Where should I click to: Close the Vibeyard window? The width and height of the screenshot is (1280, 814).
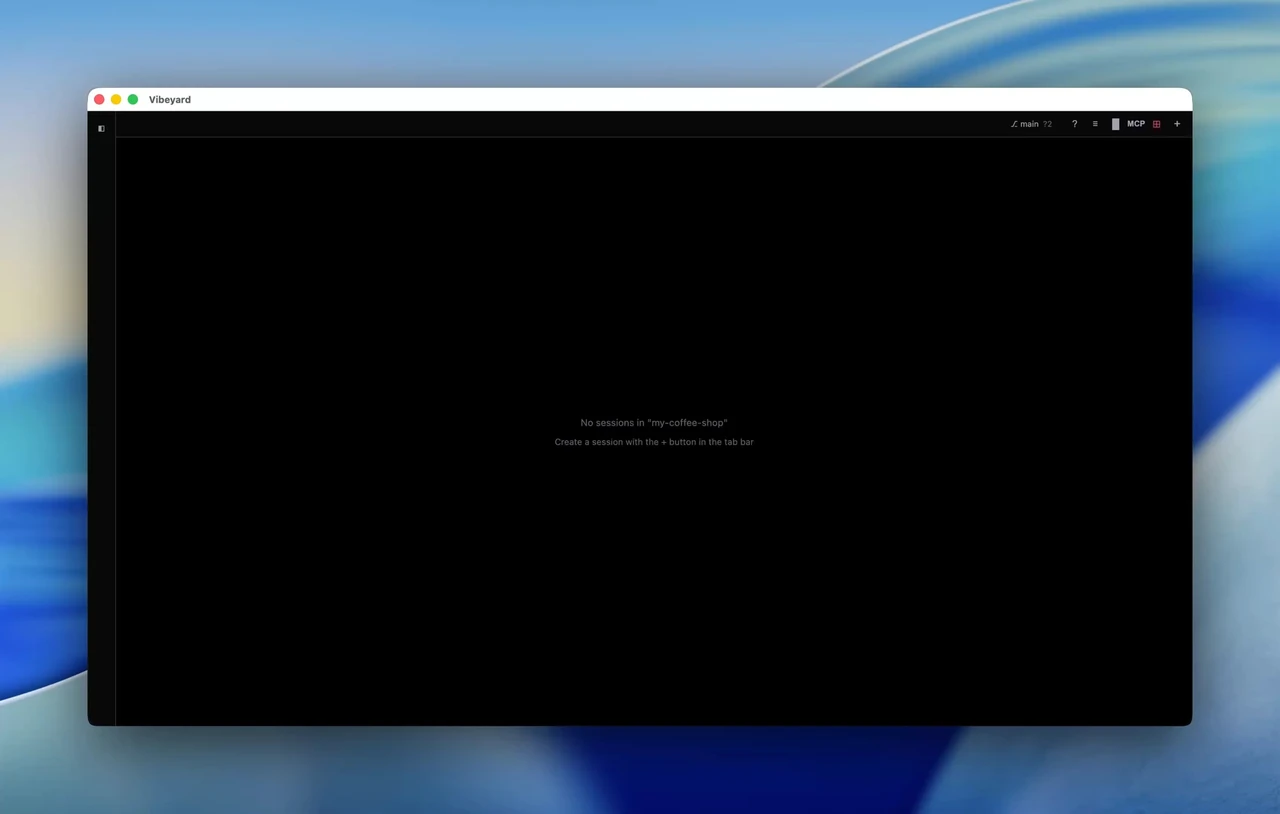pyautogui.click(x=99, y=99)
